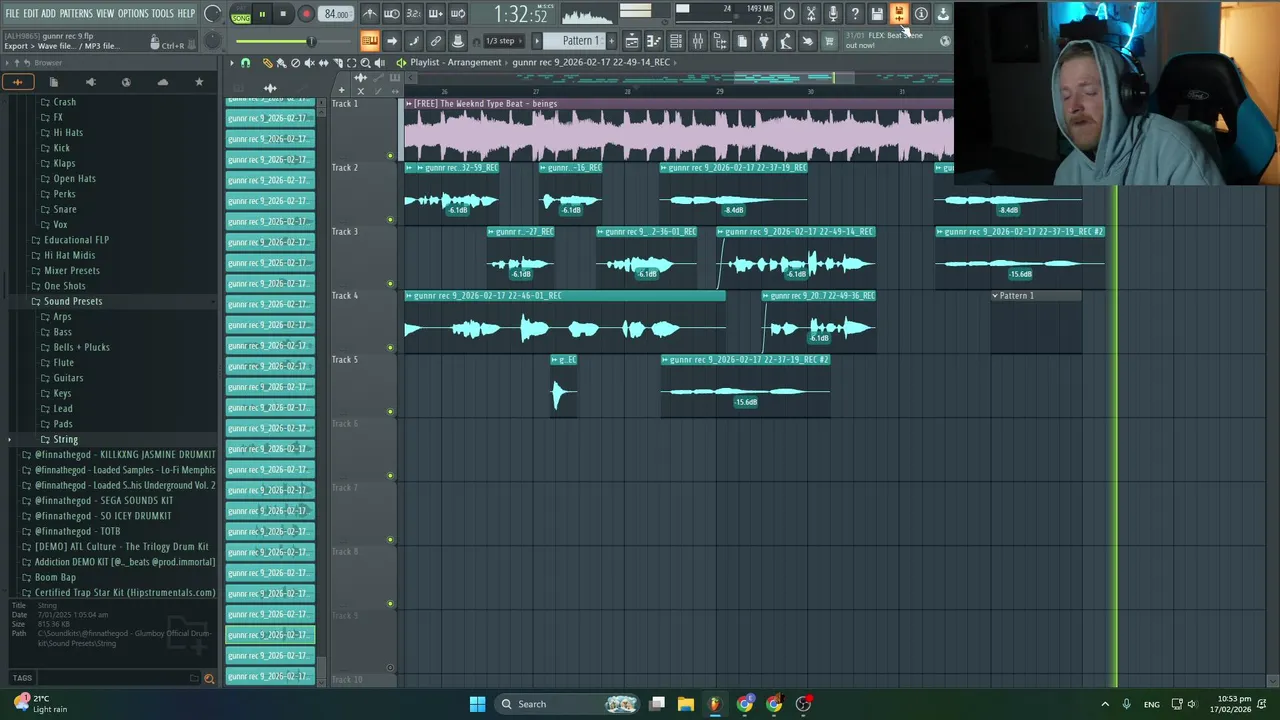This screenshot has width=1280, height=720.
Task: Expand the Educational FLP folder
Action: (76, 240)
